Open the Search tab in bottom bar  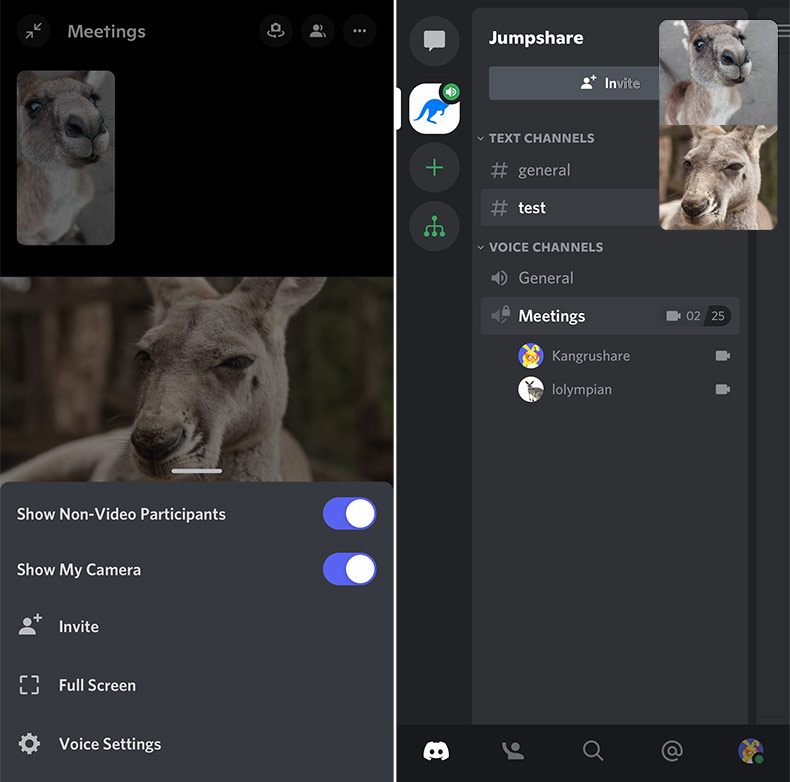tap(593, 750)
